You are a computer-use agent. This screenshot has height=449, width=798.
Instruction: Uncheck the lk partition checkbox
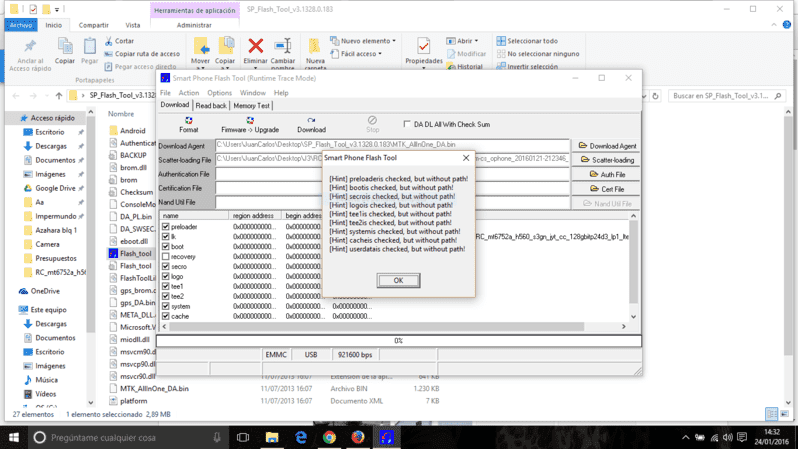pyautogui.click(x=165, y=237)
